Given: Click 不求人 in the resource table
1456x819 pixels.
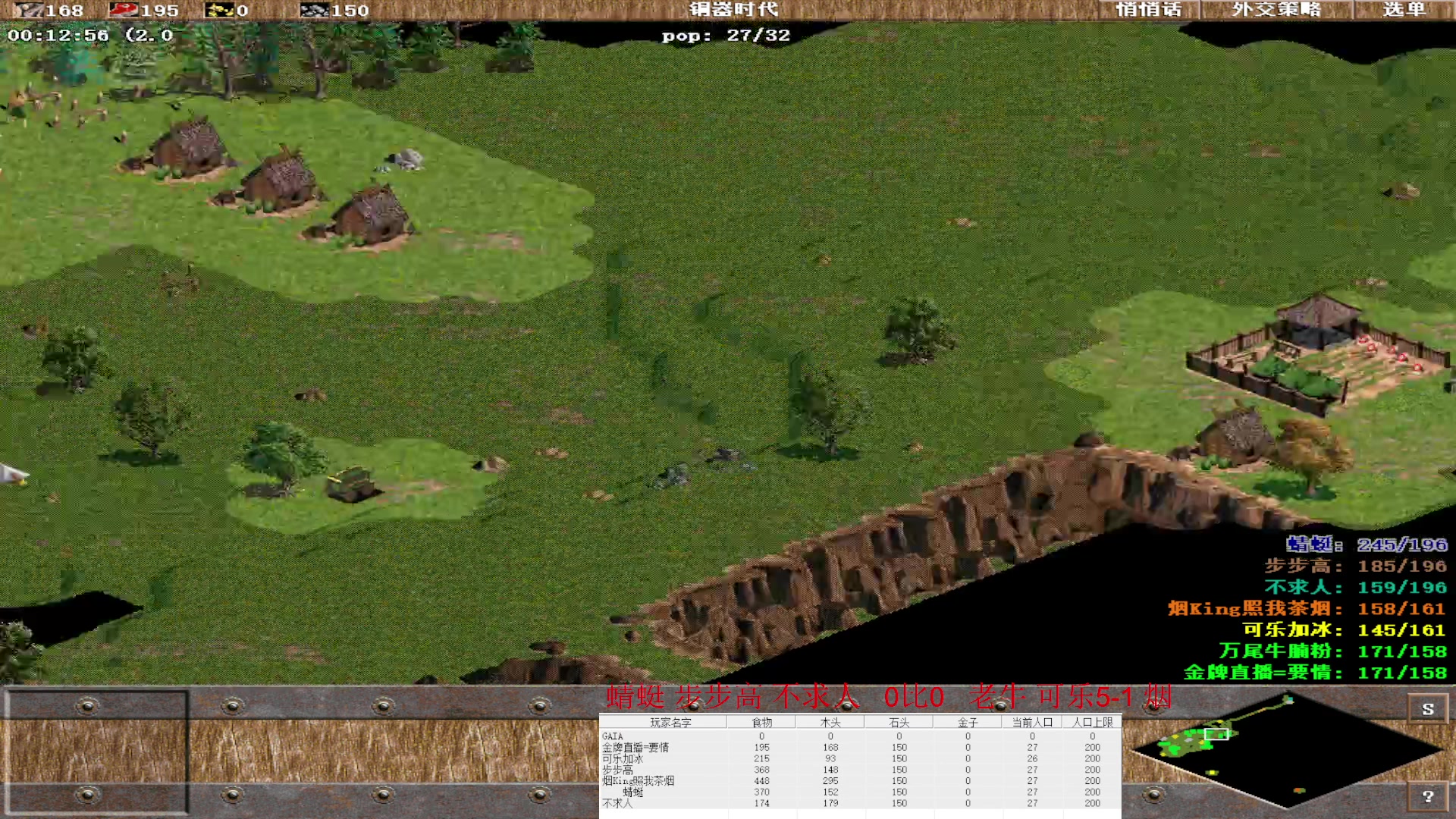Looking at the screenshot, I should (617, 803).
